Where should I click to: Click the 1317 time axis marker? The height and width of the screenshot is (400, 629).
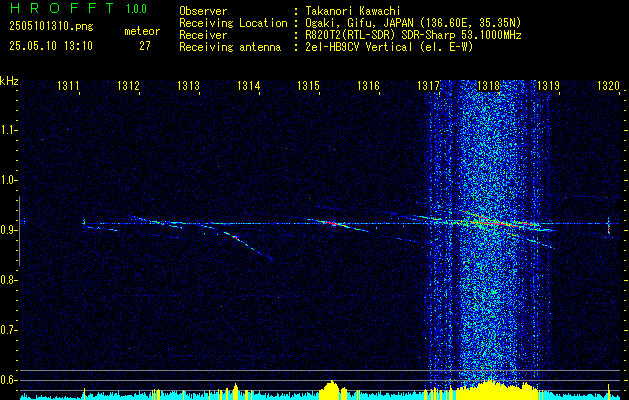tap(428, 85)
